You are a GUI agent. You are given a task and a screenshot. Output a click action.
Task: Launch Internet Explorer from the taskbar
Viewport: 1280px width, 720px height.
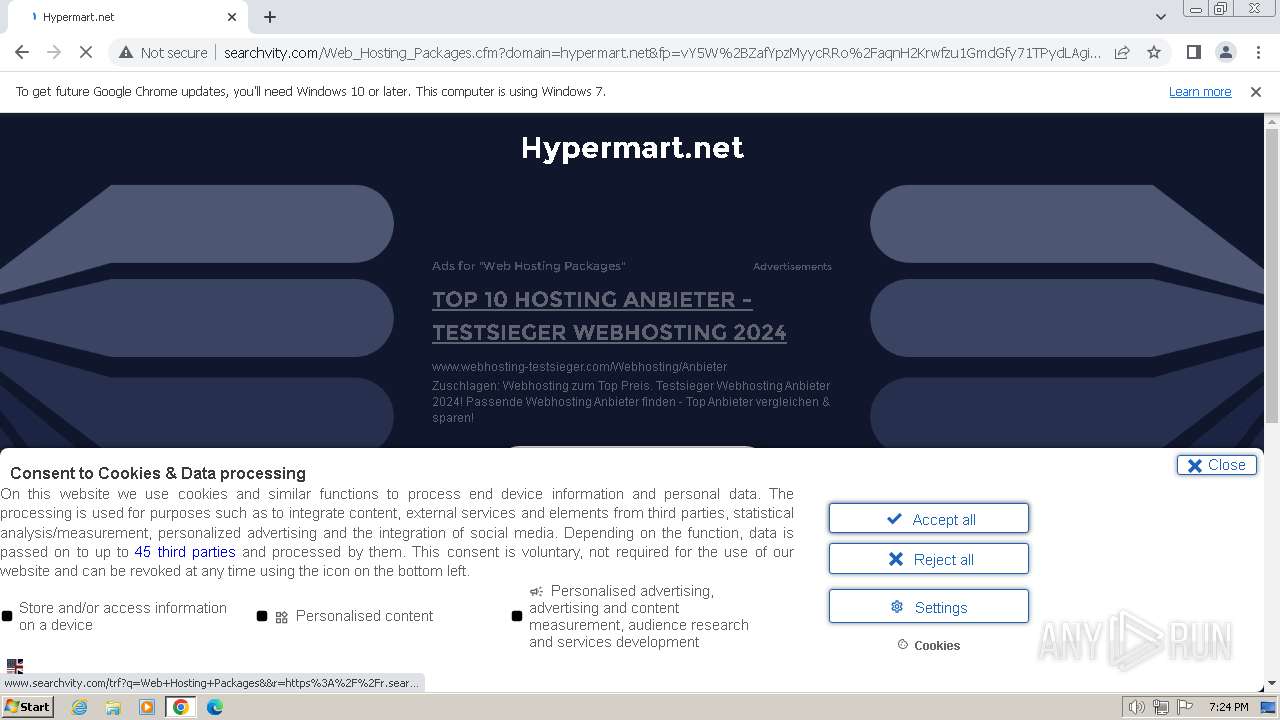coord(80,707)
